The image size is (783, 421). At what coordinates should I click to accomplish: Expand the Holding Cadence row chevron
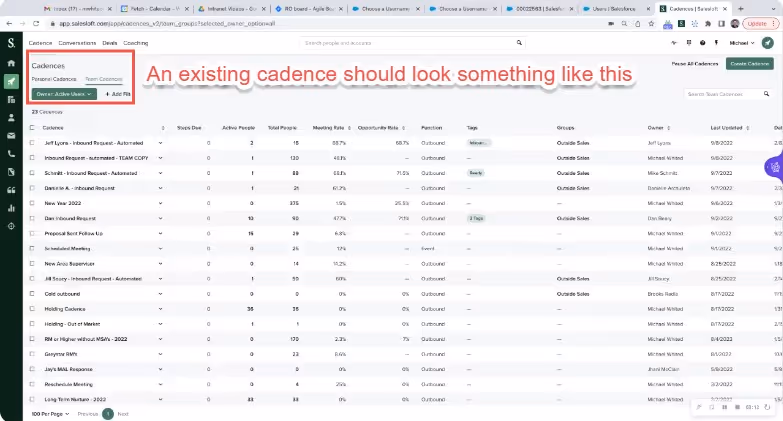(160, 309)
